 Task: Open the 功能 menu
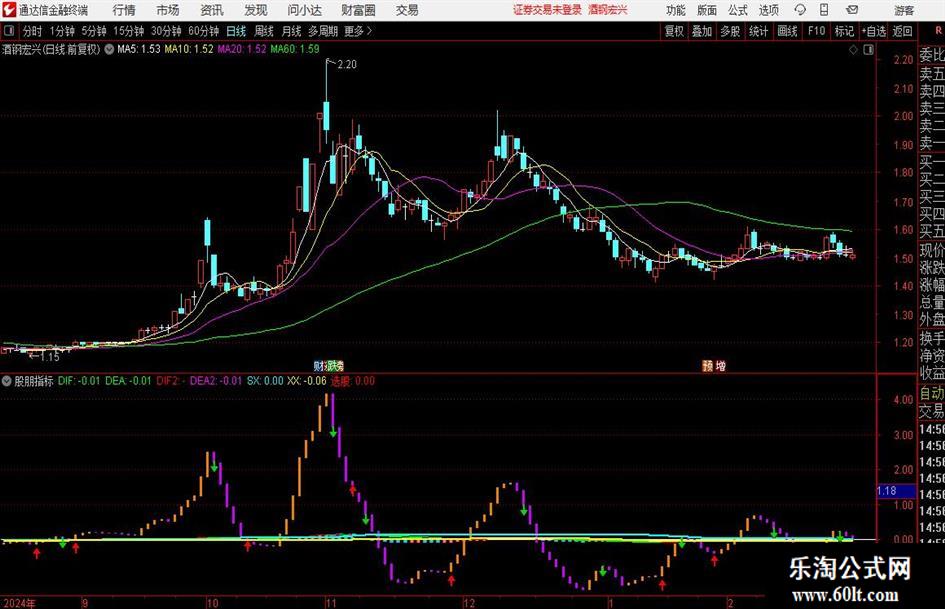(676, 10)
